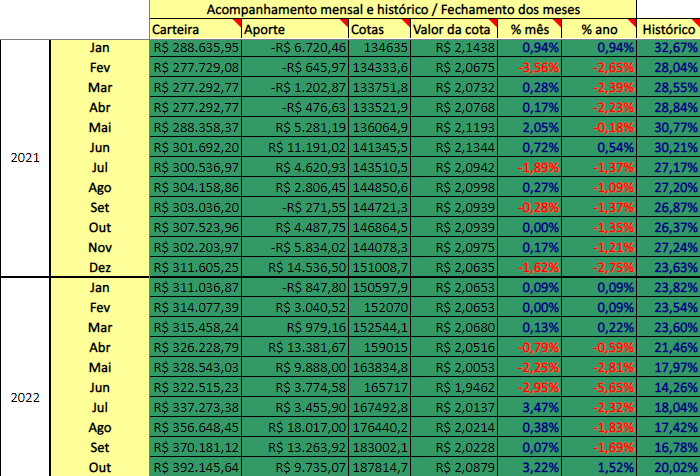
Task: Click the % mês cell -1,89%
Action: click(x=529, y=167)
